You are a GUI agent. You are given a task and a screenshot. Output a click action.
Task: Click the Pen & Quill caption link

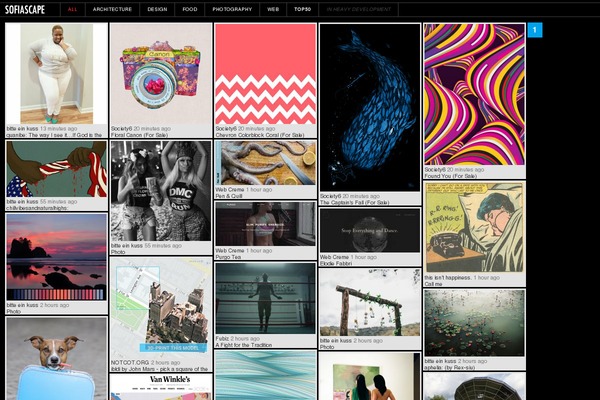pos(229,196)
